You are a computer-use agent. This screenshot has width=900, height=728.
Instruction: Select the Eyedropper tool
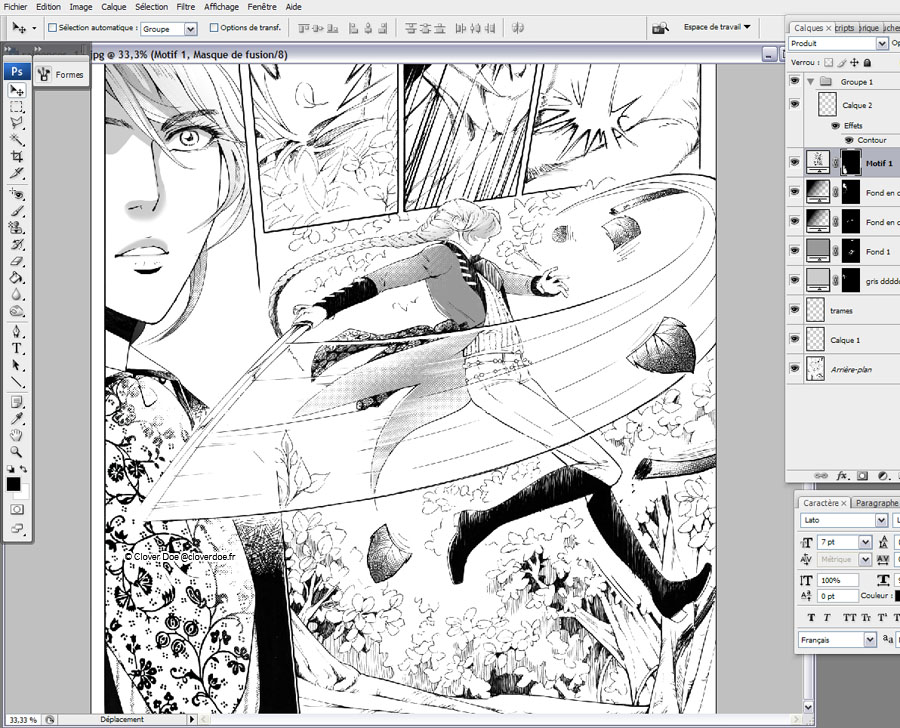[x=17, y=419]
